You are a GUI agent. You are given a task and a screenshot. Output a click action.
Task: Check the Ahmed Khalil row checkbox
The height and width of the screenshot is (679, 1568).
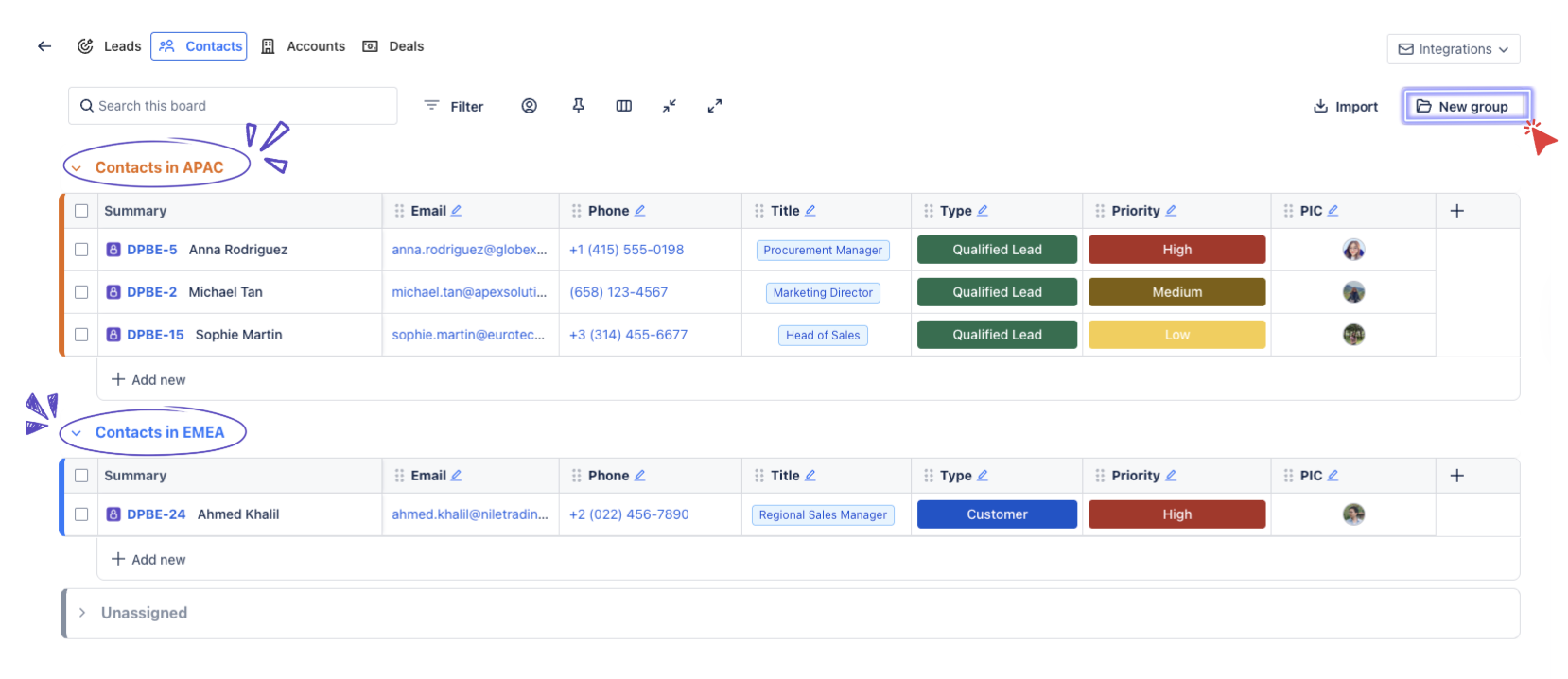point(81,514)
